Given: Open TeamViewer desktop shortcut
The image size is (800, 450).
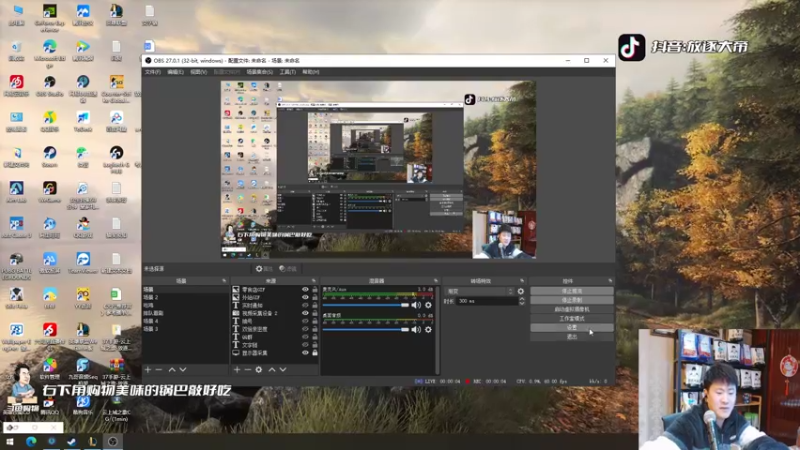Looking at the screenshot, I should (83, 263).
